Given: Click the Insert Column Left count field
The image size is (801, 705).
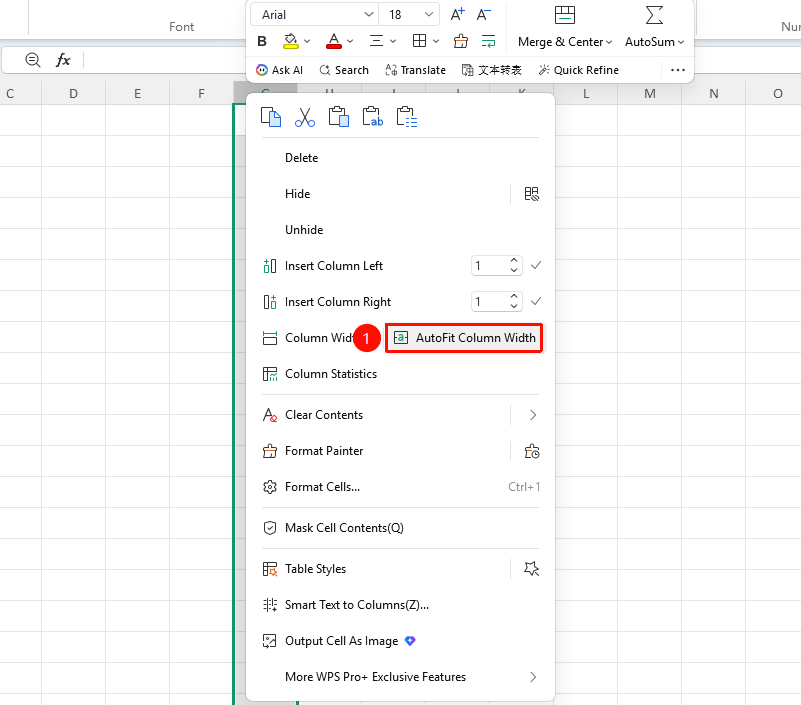Looking at the screenshot, I should pos(497,266).
